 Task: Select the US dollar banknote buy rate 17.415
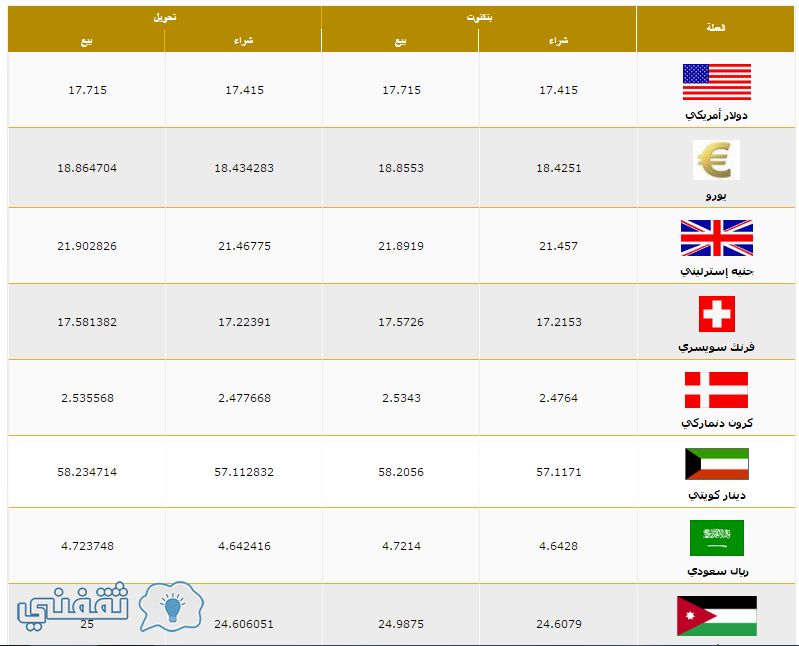click(558, 90)
